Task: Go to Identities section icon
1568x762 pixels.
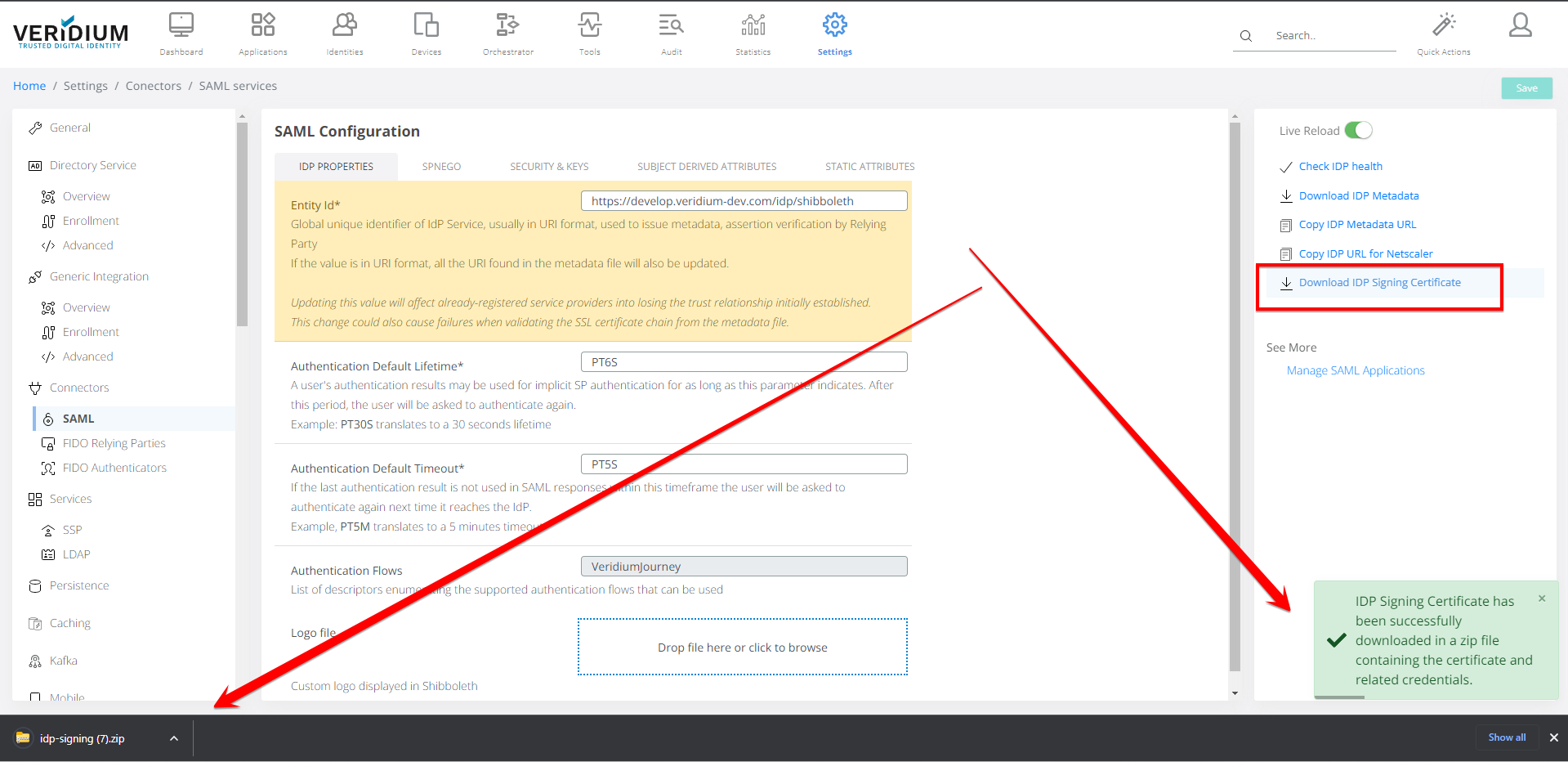Action: click(x=344, y=26)
